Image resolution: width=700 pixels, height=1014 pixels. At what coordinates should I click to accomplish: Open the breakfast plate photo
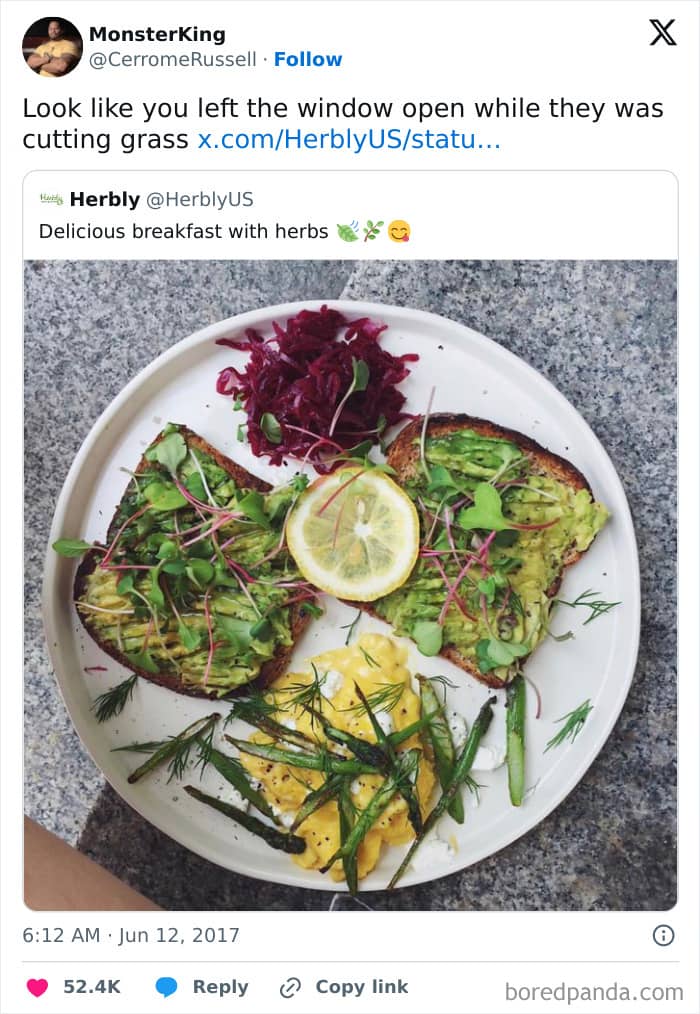[350, 585]
